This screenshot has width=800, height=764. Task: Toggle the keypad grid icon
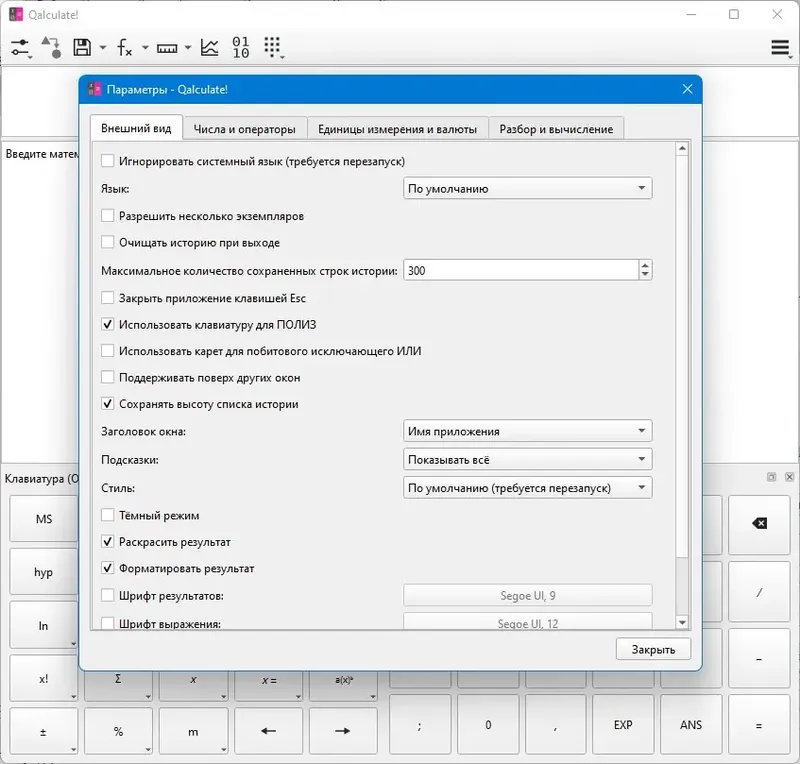tap(273, 47)
